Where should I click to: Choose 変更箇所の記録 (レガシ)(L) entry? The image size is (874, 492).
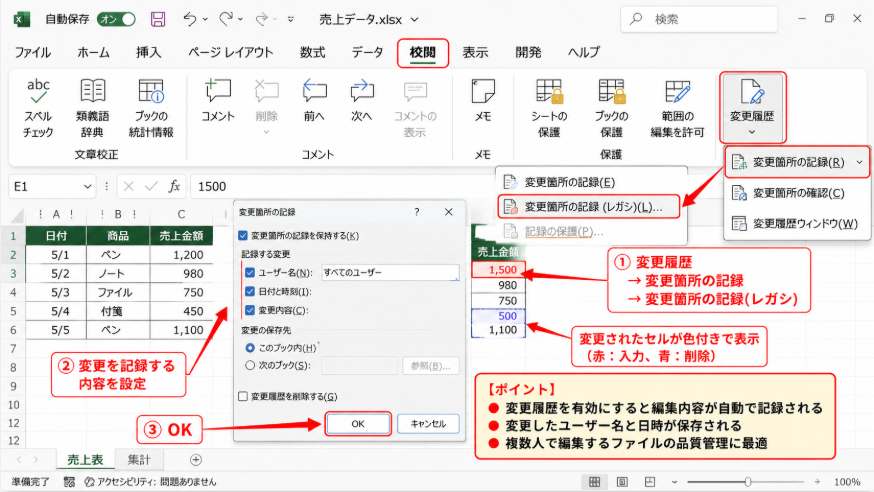tap(589, 207)
